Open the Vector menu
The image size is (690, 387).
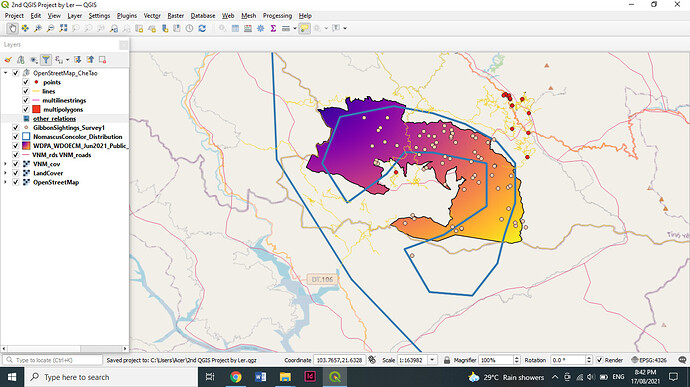[x=152, y=16]
